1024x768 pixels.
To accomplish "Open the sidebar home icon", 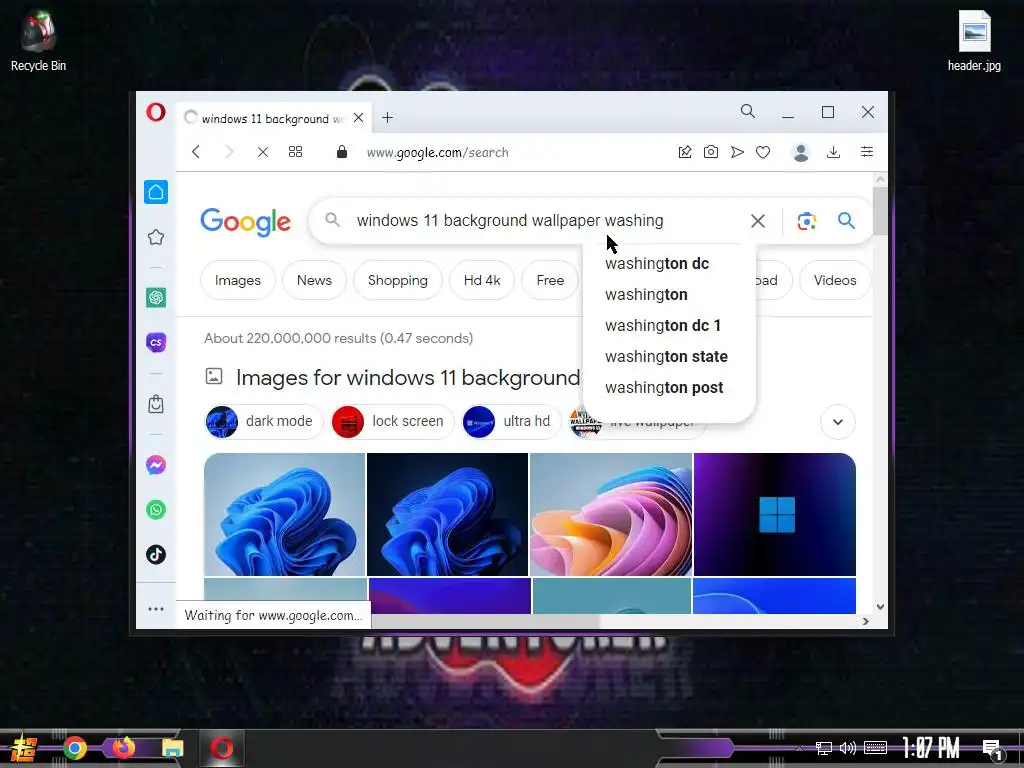I will pyautogui.click(x=155, y=192).
